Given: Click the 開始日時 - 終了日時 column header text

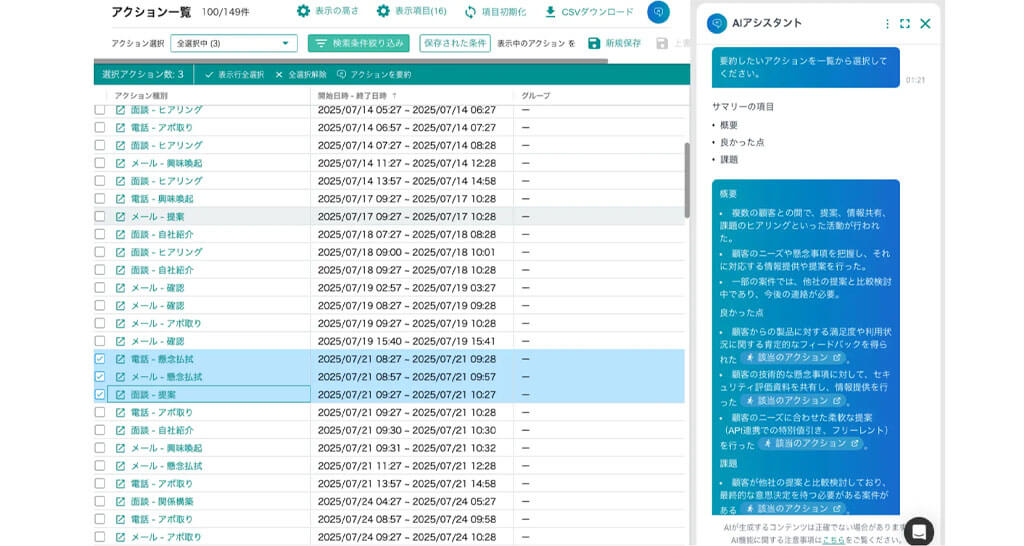Looking at the screenshot, I should click(353, 95).
